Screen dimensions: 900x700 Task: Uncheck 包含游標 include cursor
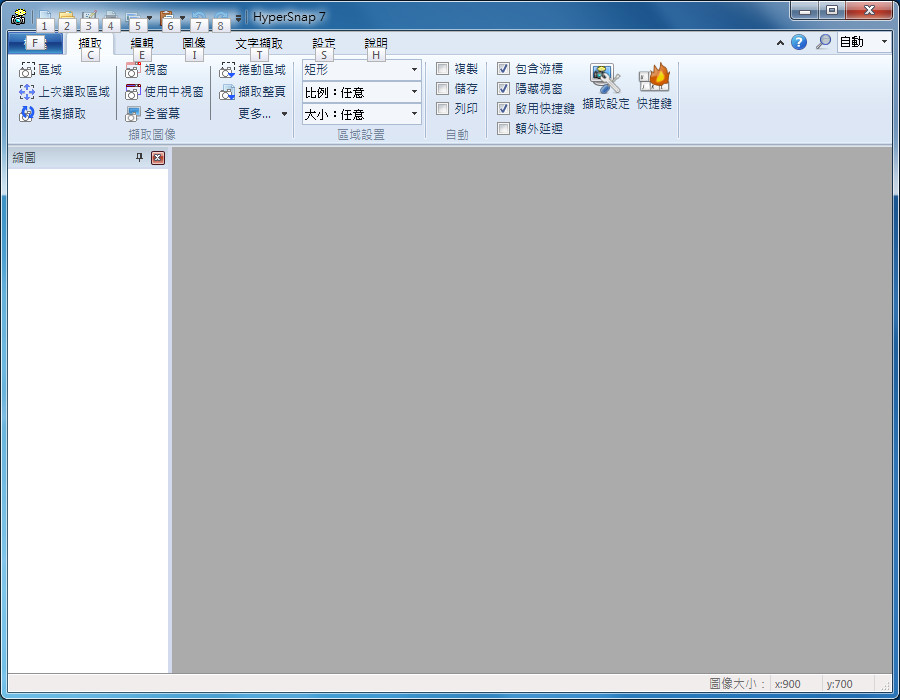tap(503, 69)
